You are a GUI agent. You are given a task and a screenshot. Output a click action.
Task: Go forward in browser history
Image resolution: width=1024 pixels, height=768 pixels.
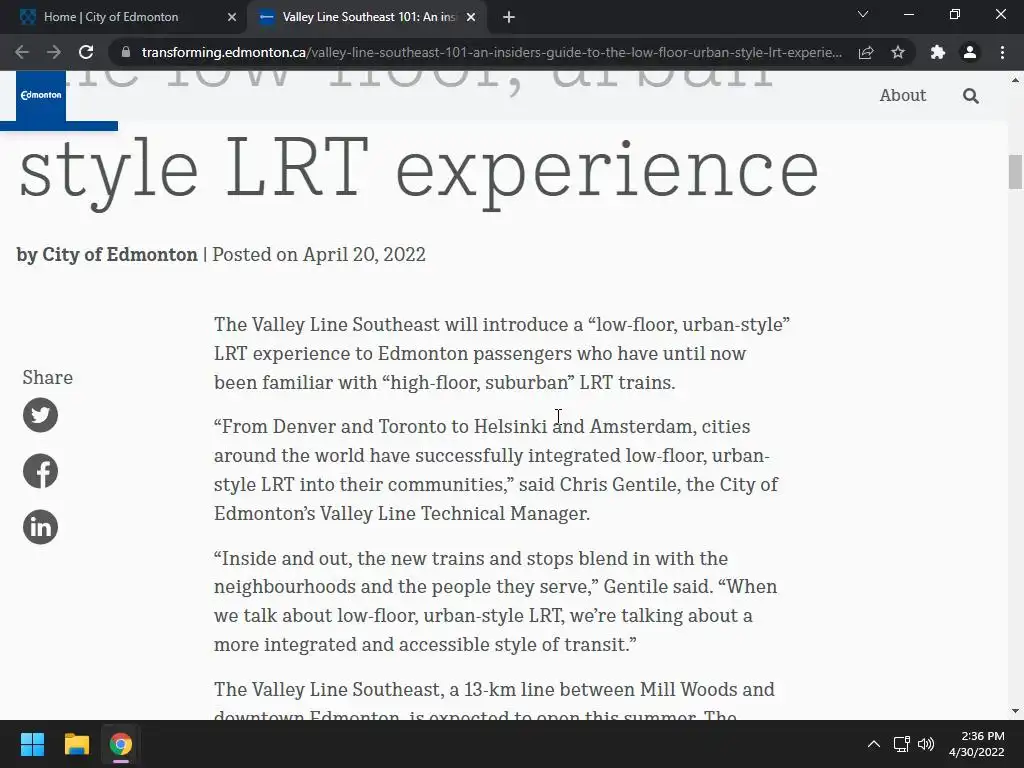point(54,52)
